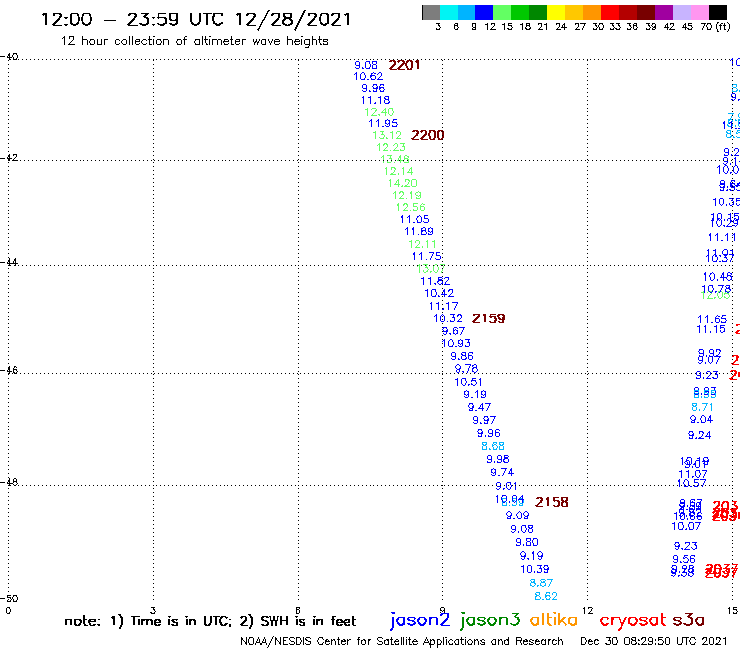Click the right-track value 11.15
This screenshot has width=740, height=650.
pos(711,329)
